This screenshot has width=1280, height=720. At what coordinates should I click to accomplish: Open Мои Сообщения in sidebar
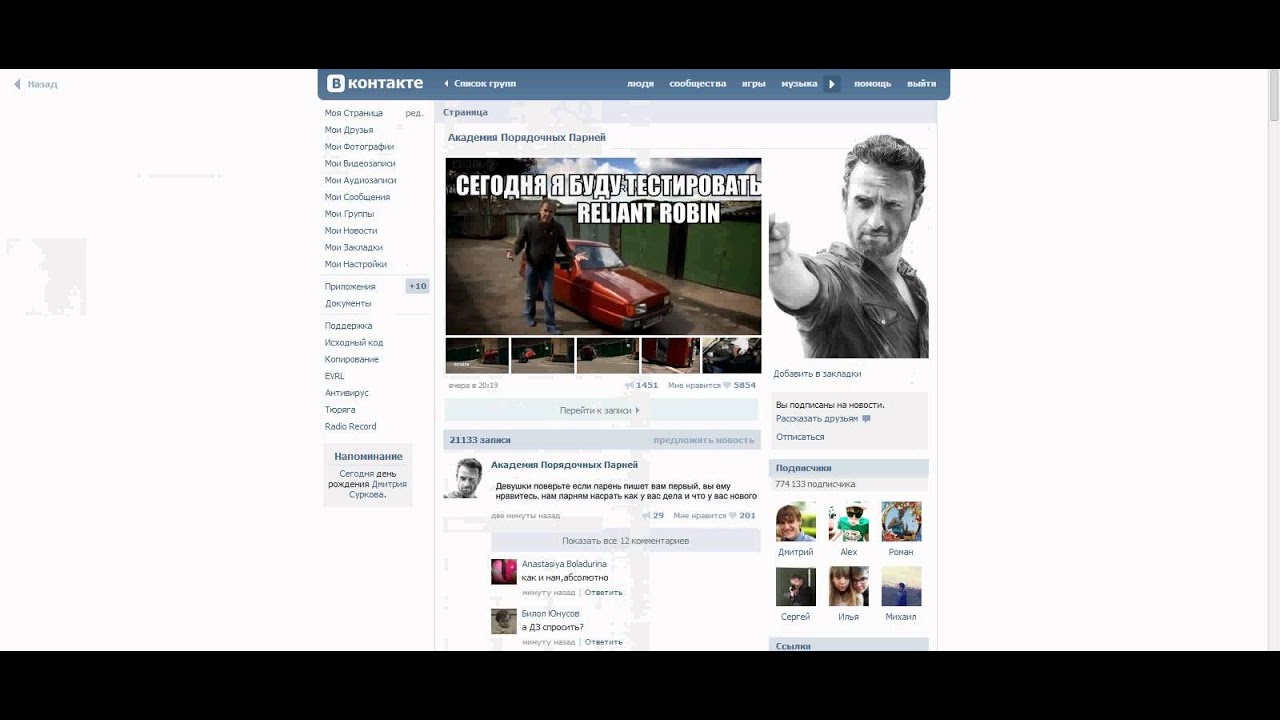[357, 197]
